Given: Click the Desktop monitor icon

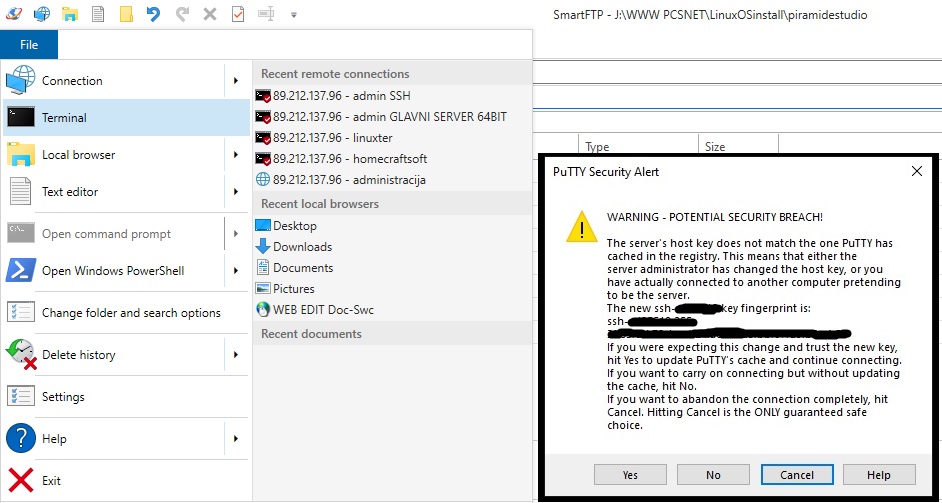Looking at the screenshot, I should (263, 225).
